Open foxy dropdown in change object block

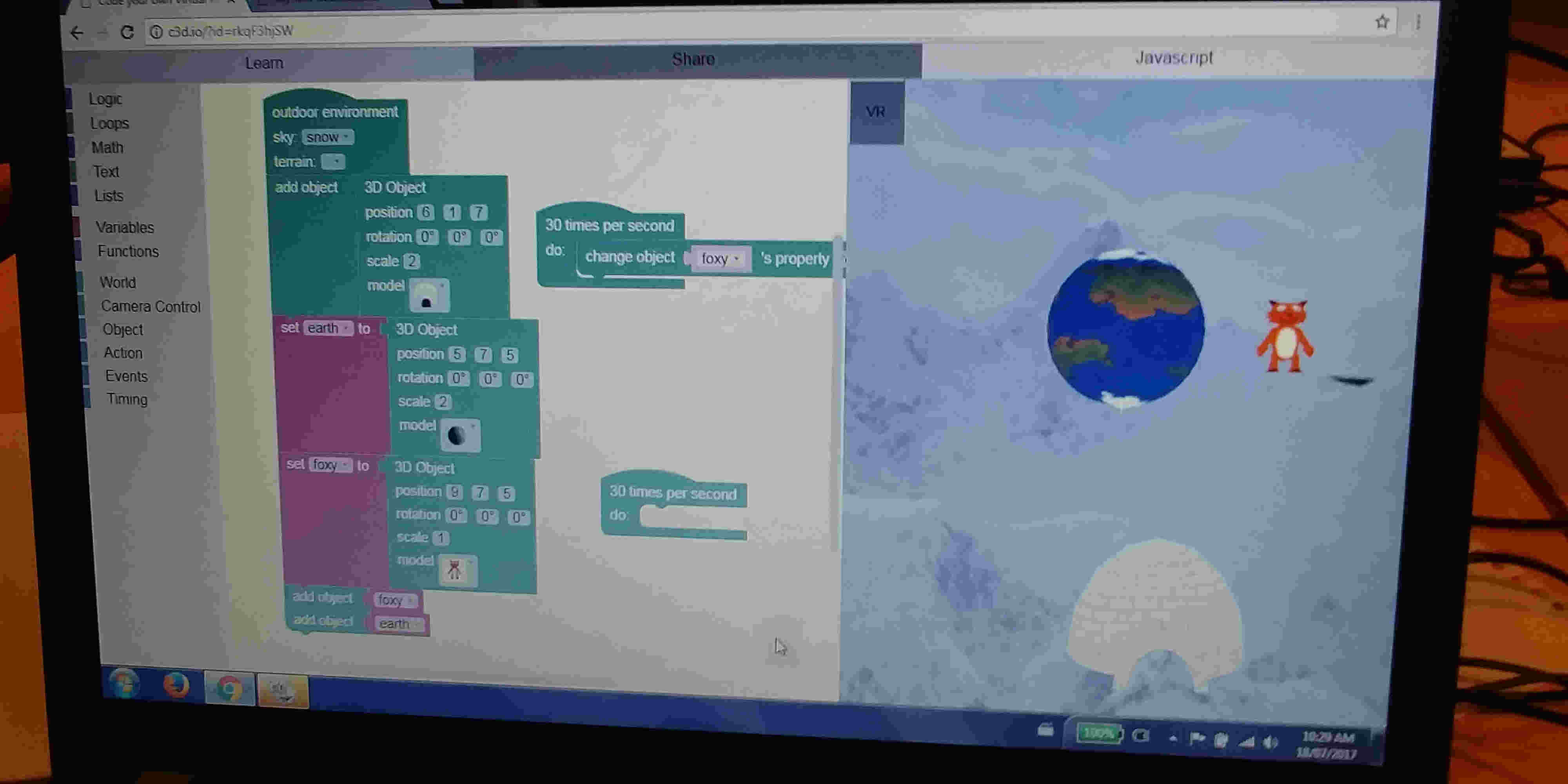tap(721, 259)
